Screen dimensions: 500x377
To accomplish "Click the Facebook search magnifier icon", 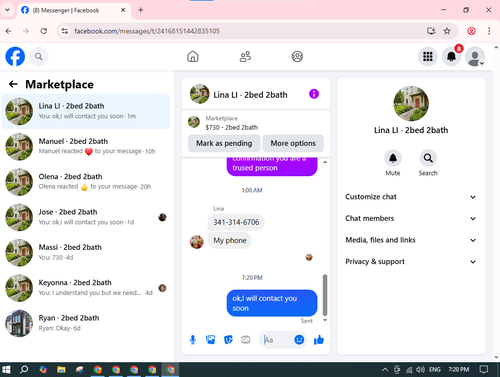I will pyautogui.click(x=39, y=57).
